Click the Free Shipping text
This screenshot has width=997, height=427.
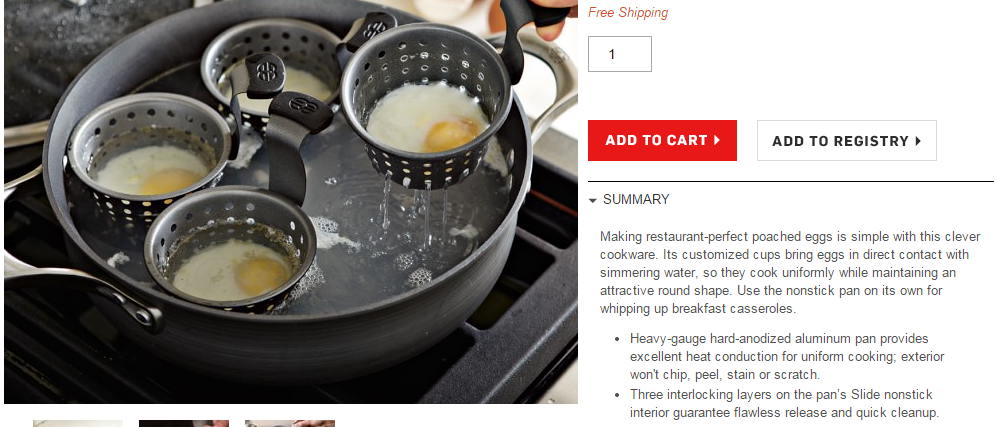(628, 13)
